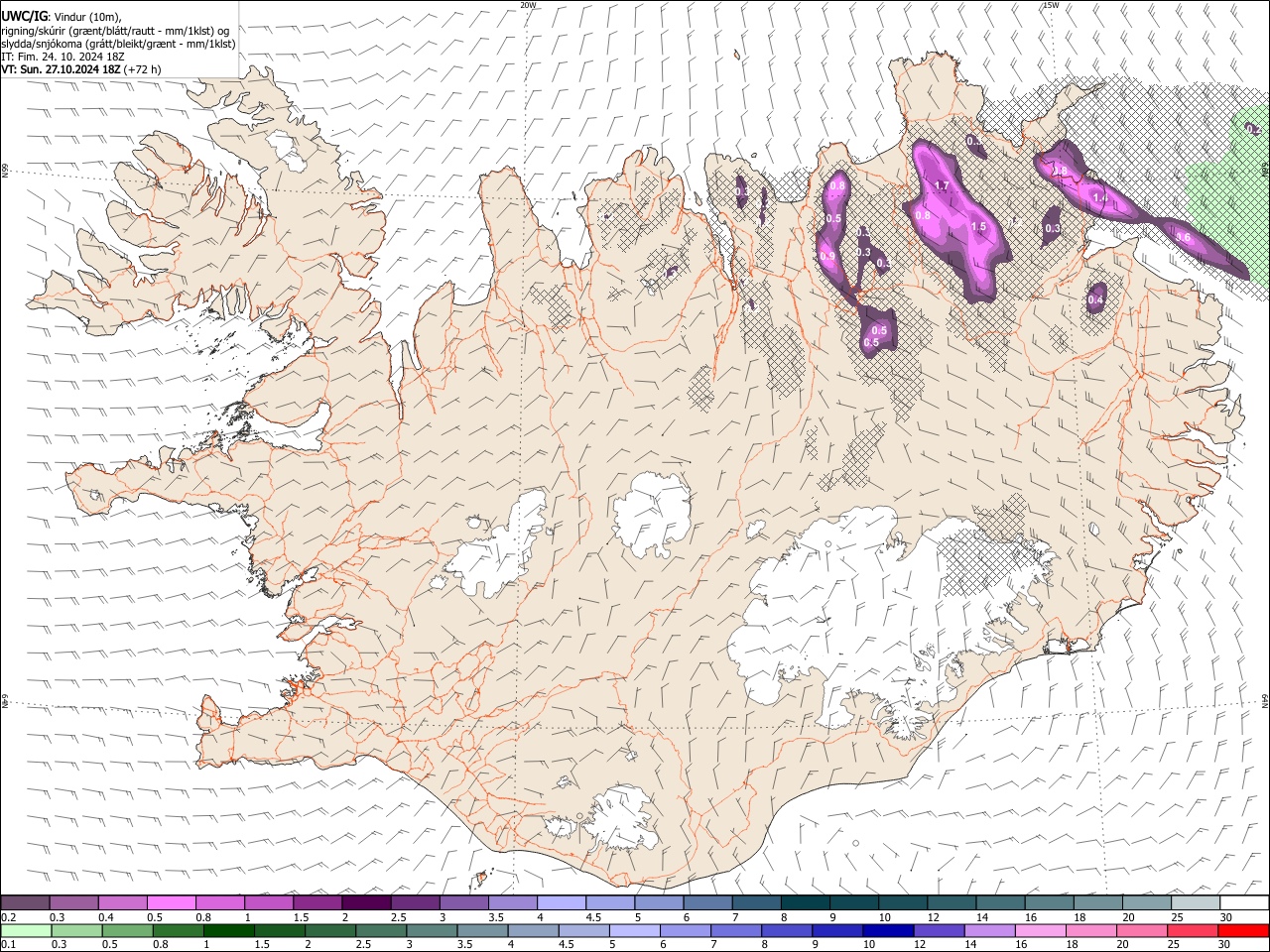Click the 0.6 value offshore to the east
Screen dimensions: 1270x952
coord(1183,238)
